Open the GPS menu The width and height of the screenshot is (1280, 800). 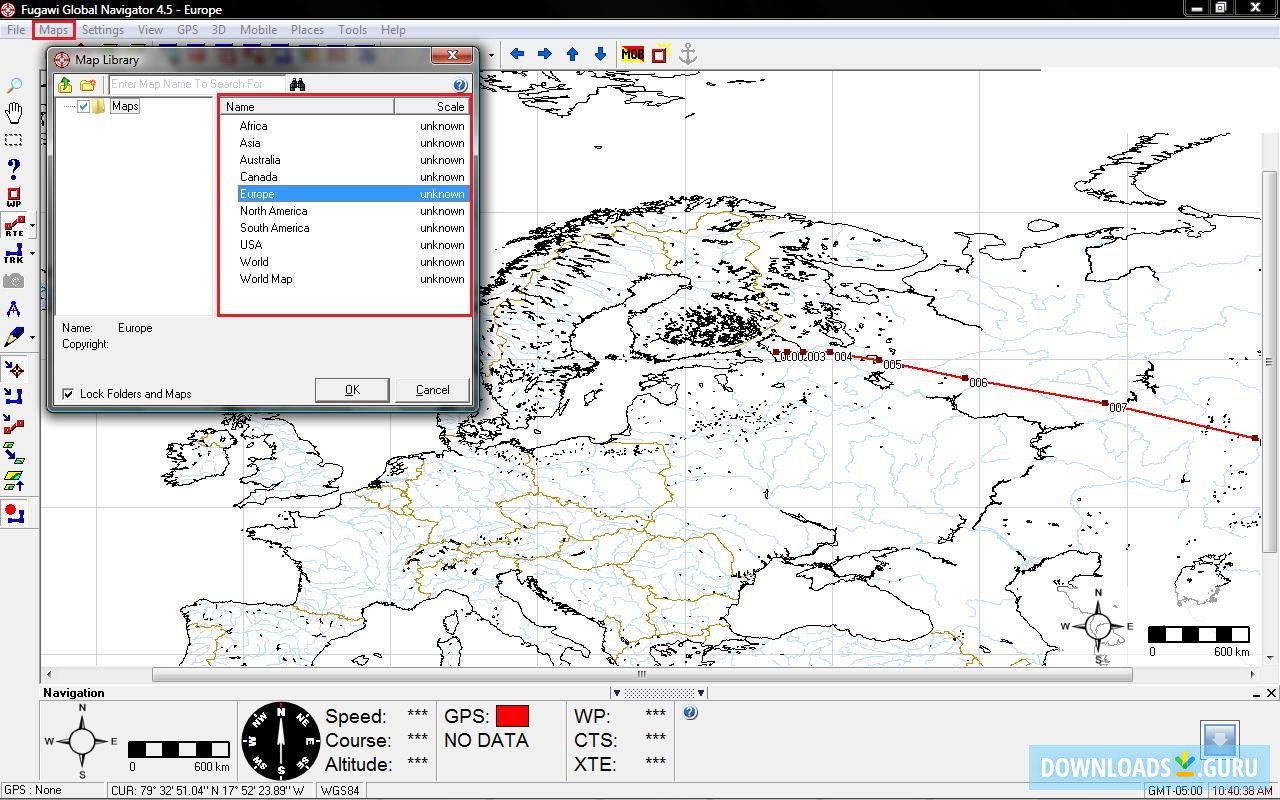coord(187,30)
